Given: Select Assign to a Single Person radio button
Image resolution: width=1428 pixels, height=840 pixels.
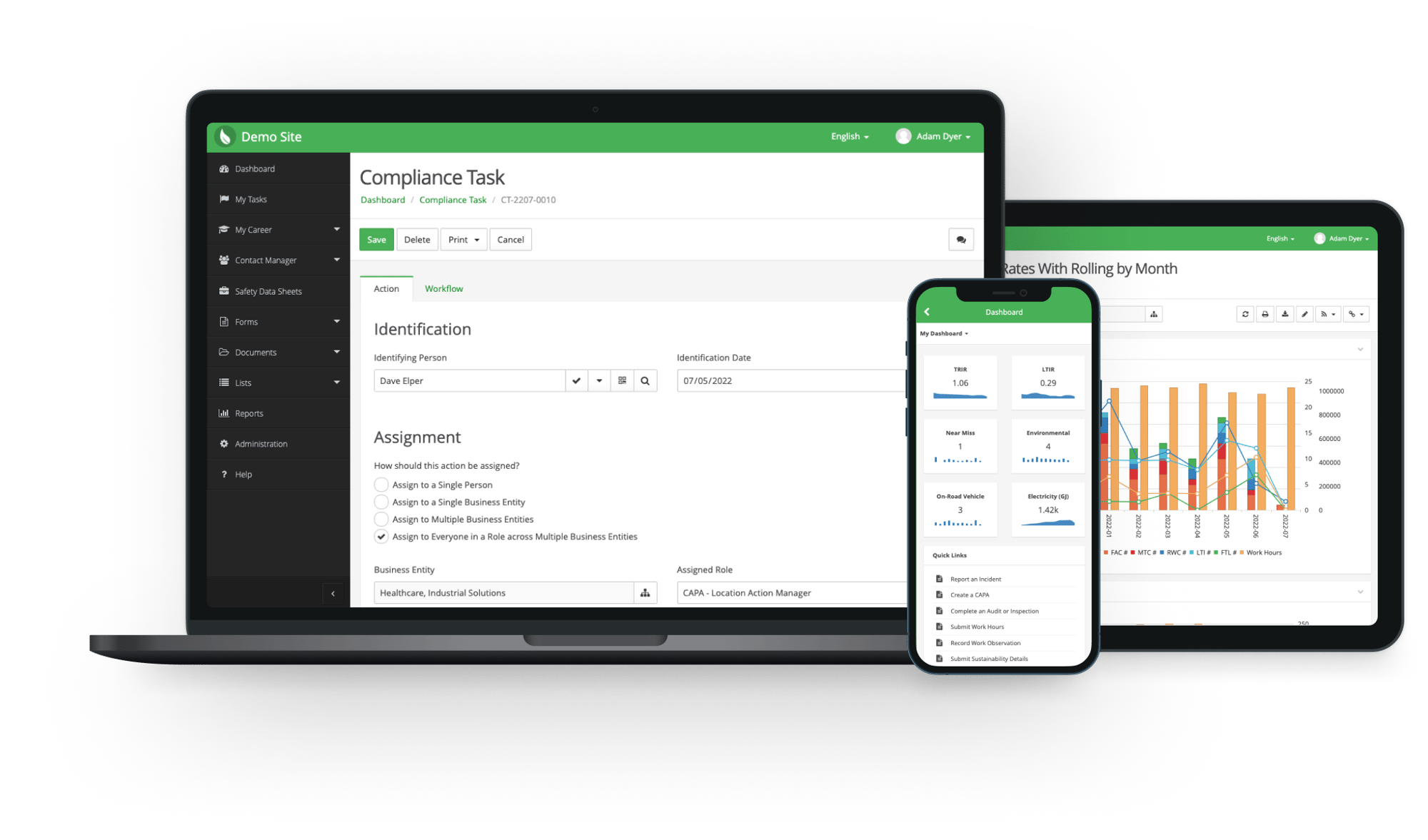Looking at the screenshot, I should (x=380, y=484).
